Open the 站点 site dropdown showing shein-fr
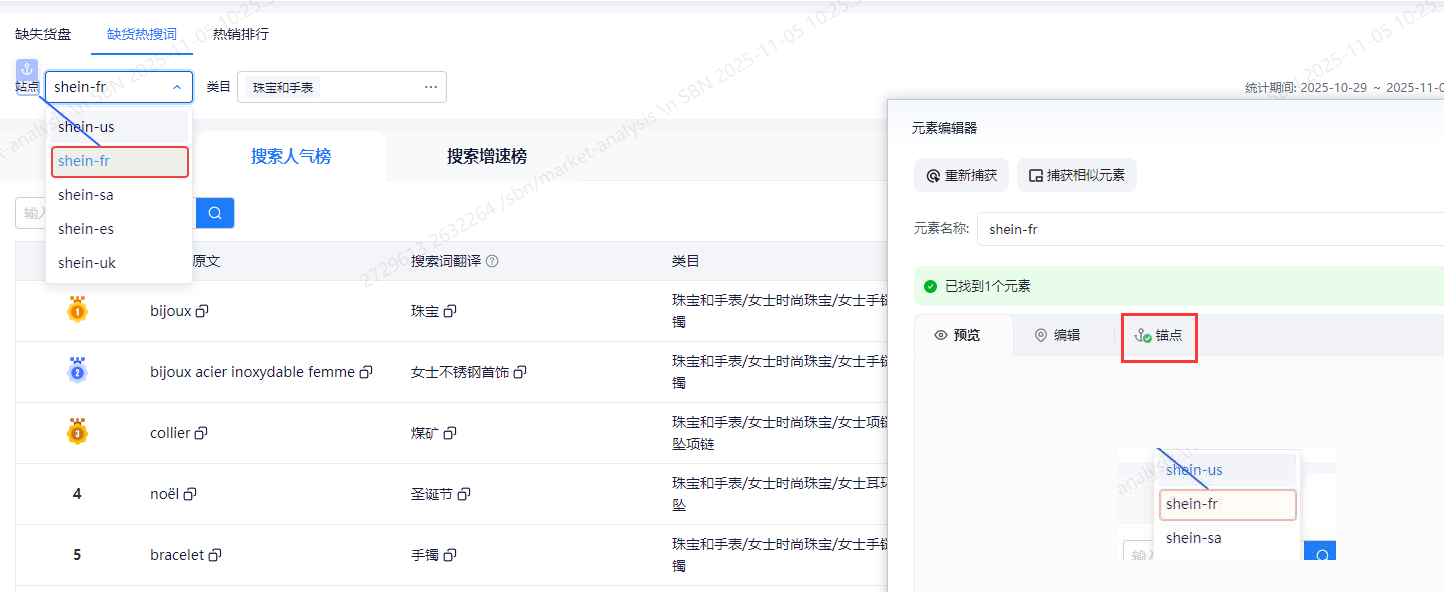Image resolution: width=1444 pixels, height=592 pixels. click(x=119, y=87)
